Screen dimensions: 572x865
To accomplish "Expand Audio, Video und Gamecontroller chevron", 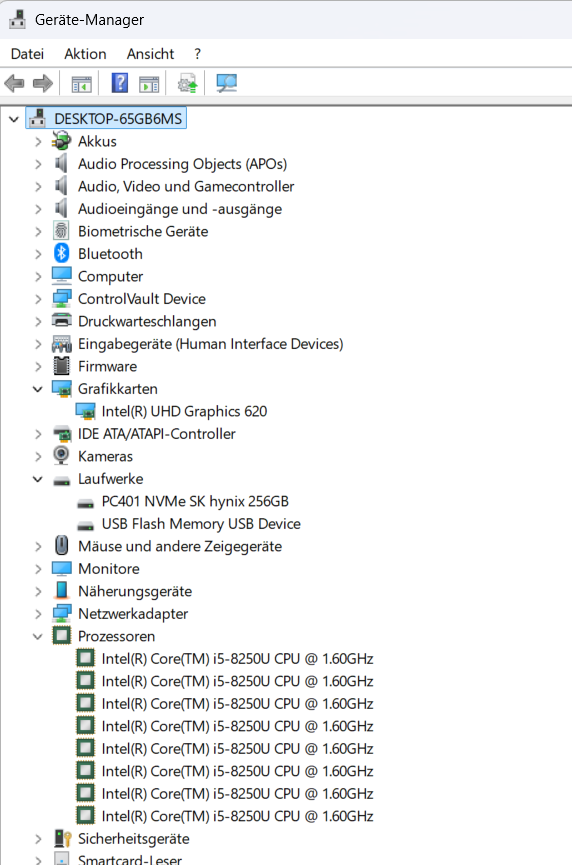I will (38, 186).
